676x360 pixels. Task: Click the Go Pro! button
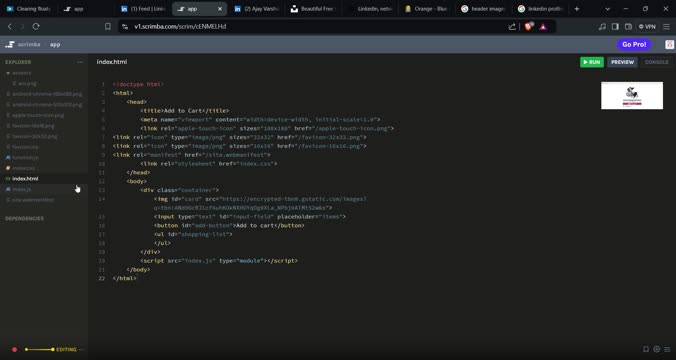[x=634, y=44]
